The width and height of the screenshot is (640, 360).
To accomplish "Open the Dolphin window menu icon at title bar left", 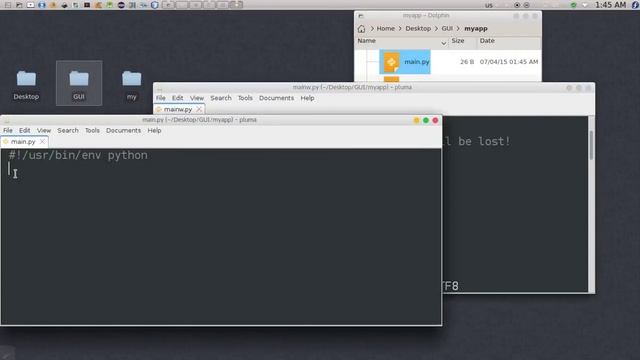I will pos(360,16).
